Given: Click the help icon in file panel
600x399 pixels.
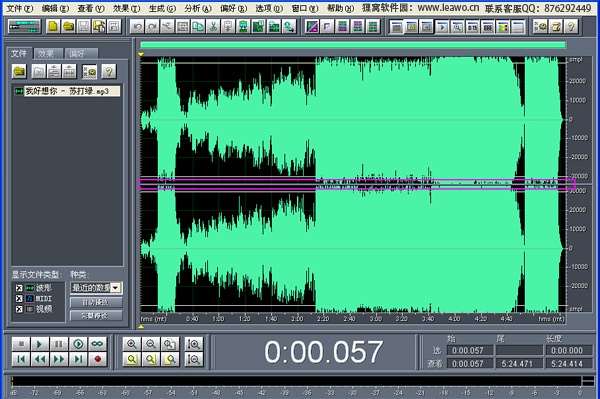Looking at the screenshot, I should click(109, 71).
